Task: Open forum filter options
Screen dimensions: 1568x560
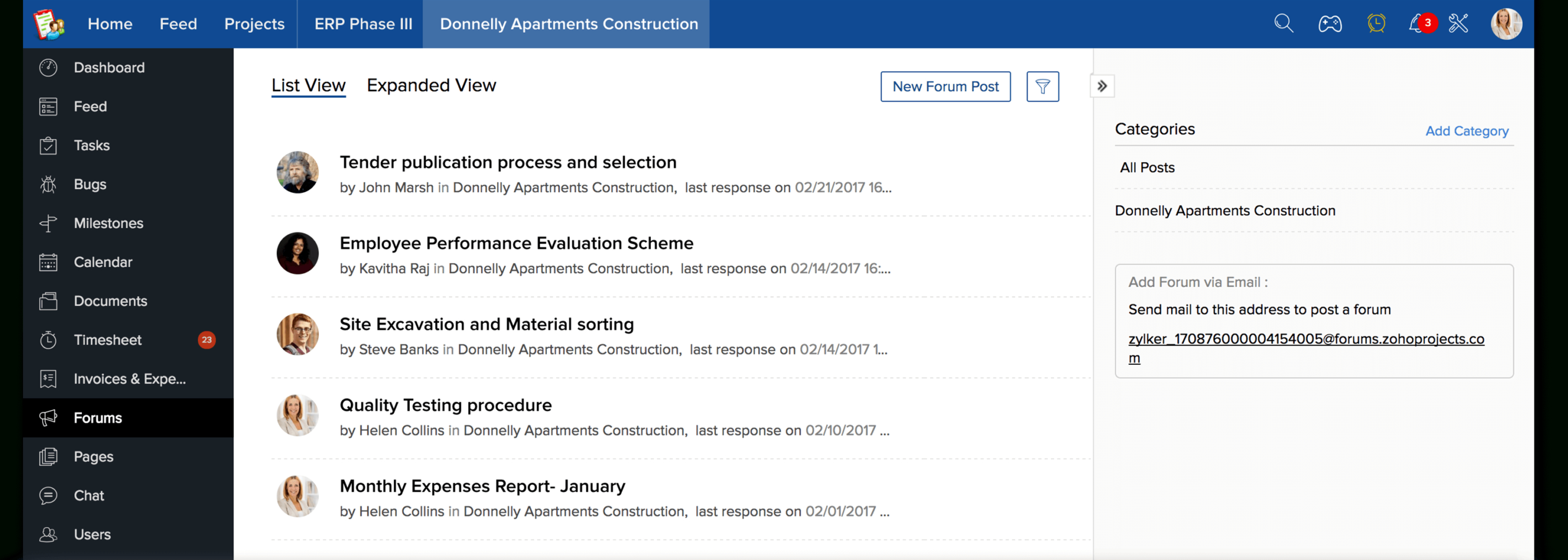Action: coord(1042,87)
